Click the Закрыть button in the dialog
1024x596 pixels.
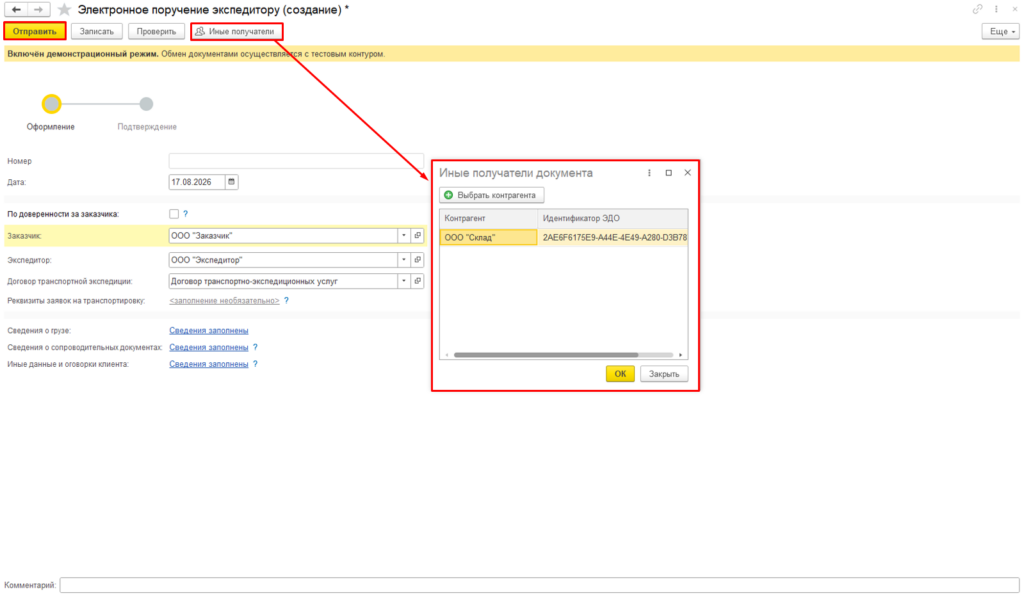pos(664,374)
